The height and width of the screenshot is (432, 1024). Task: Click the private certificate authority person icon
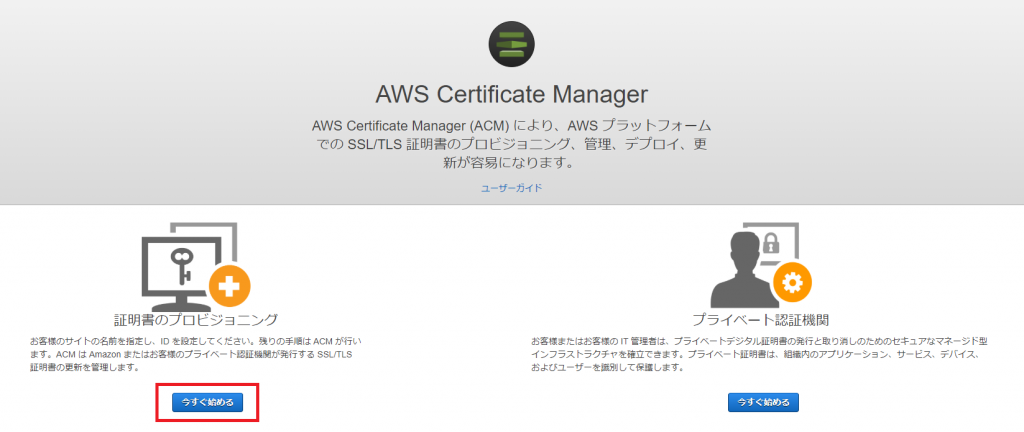pyautogui.click(x=760, y=267)
